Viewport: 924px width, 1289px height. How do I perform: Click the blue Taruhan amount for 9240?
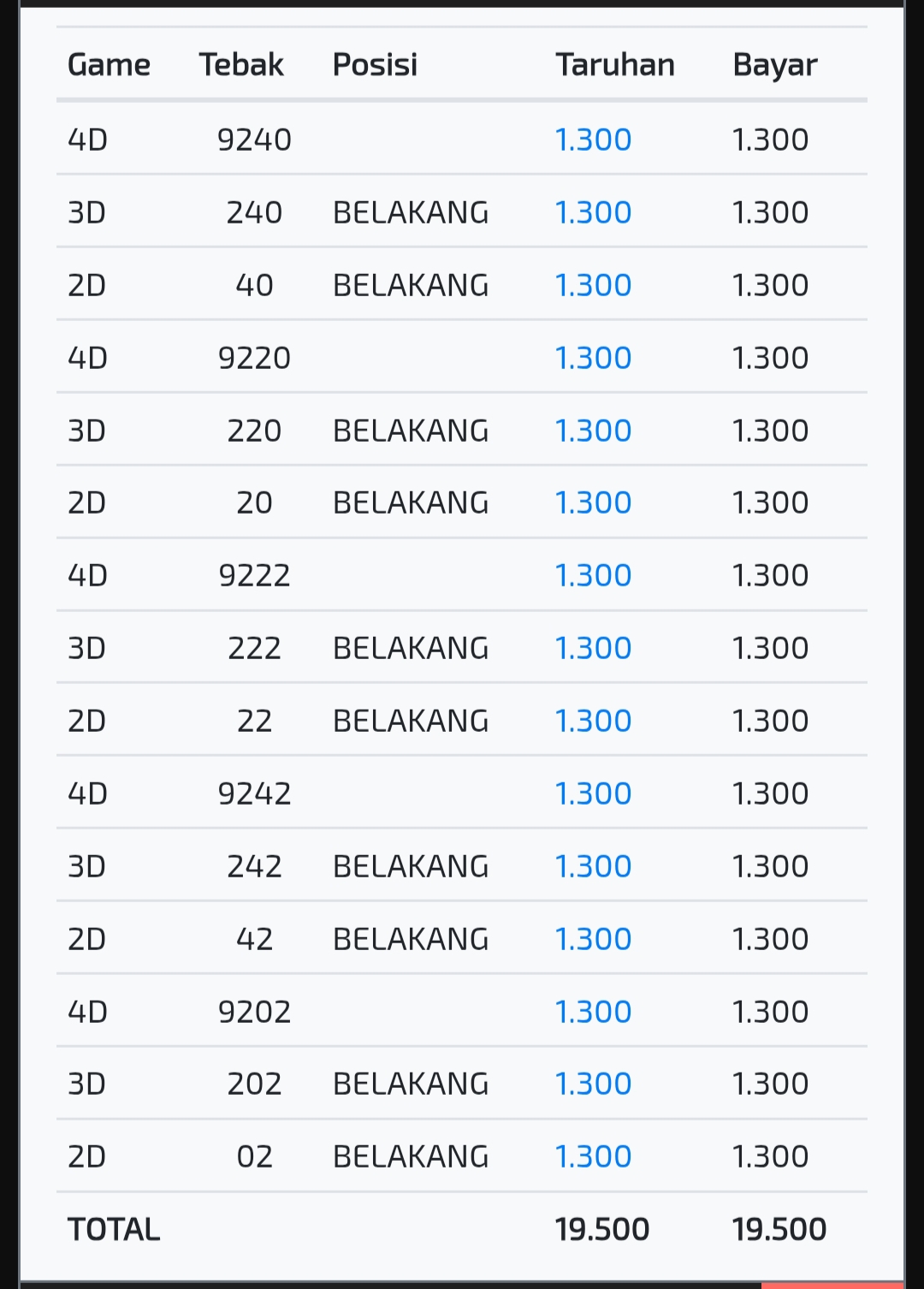tap(593, 140)
